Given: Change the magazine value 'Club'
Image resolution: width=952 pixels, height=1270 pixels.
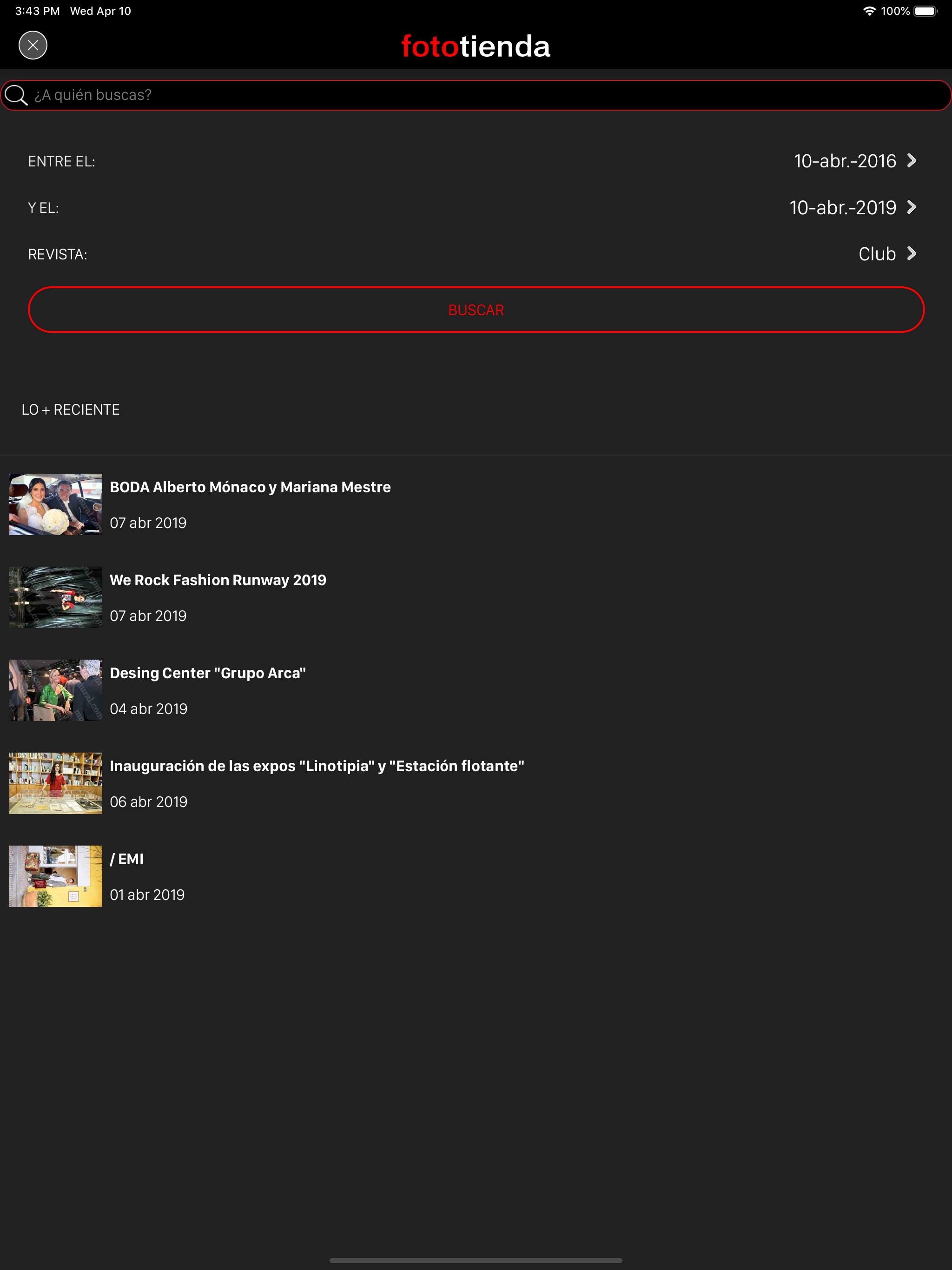Looking at the screenshot, I should (877, 254).
